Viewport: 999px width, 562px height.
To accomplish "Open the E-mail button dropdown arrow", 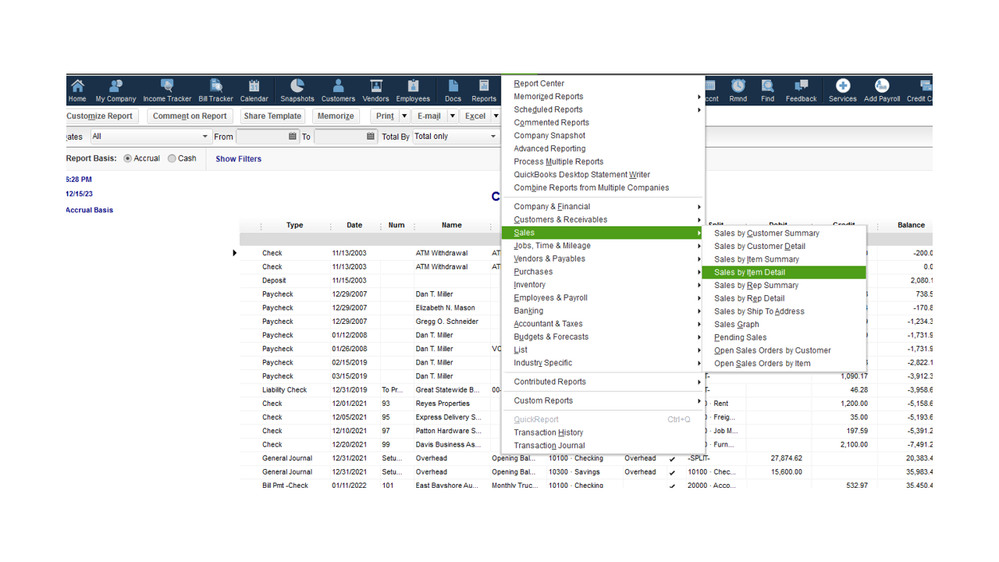I will pos(452,116).
